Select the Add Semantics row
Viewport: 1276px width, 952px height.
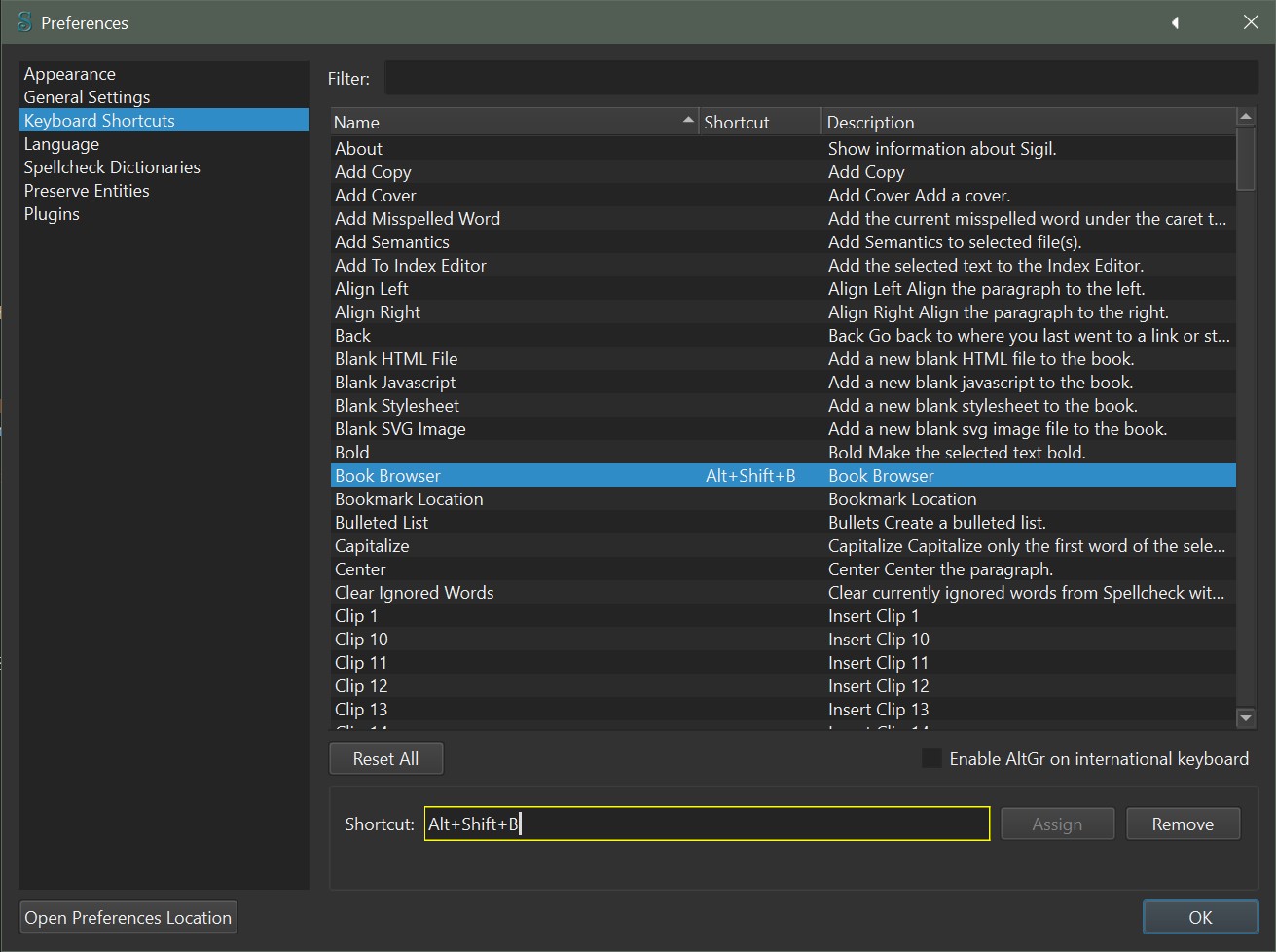pos(783,242)
